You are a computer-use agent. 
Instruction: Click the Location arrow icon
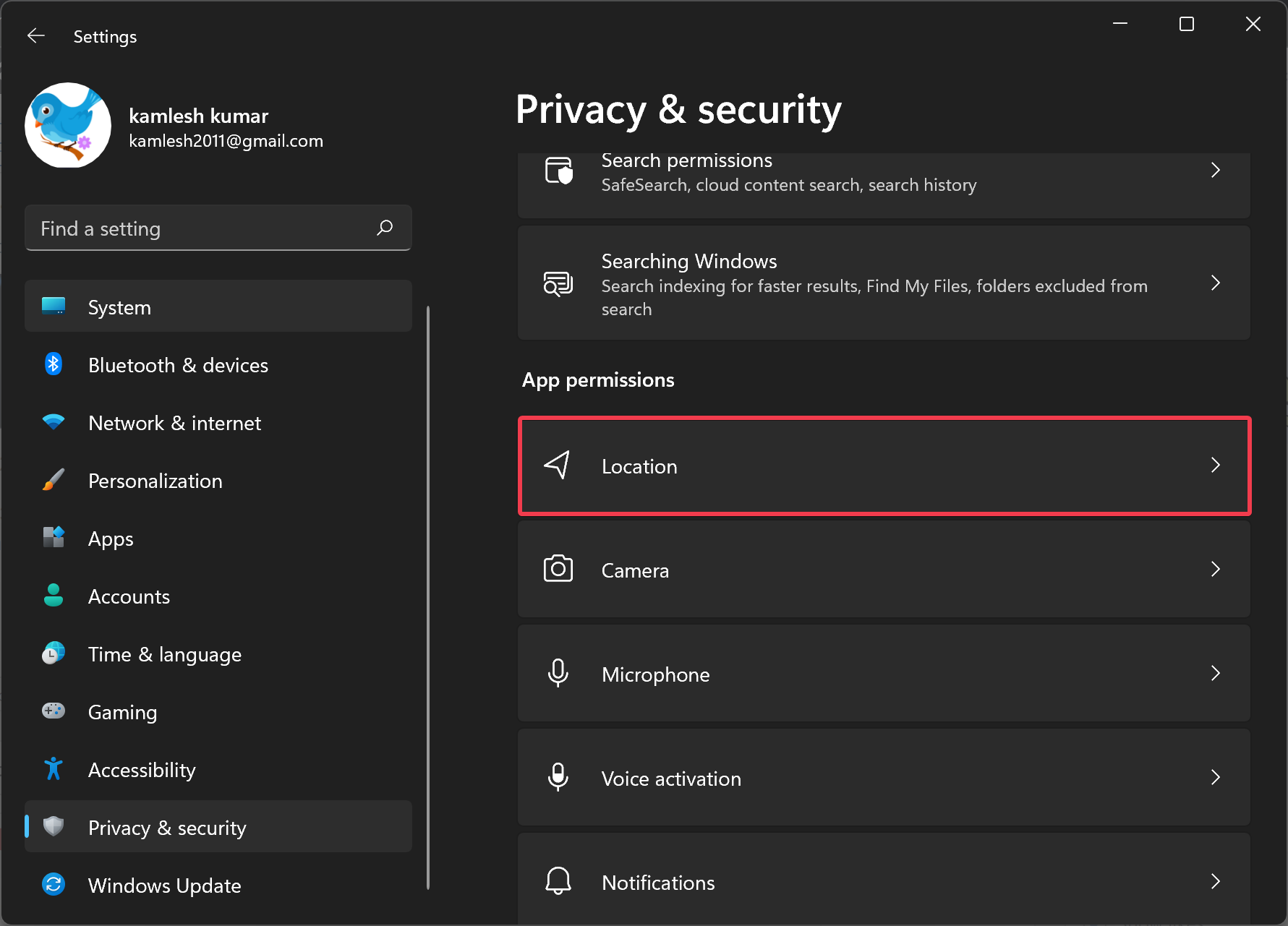click(x=558, y=465)
